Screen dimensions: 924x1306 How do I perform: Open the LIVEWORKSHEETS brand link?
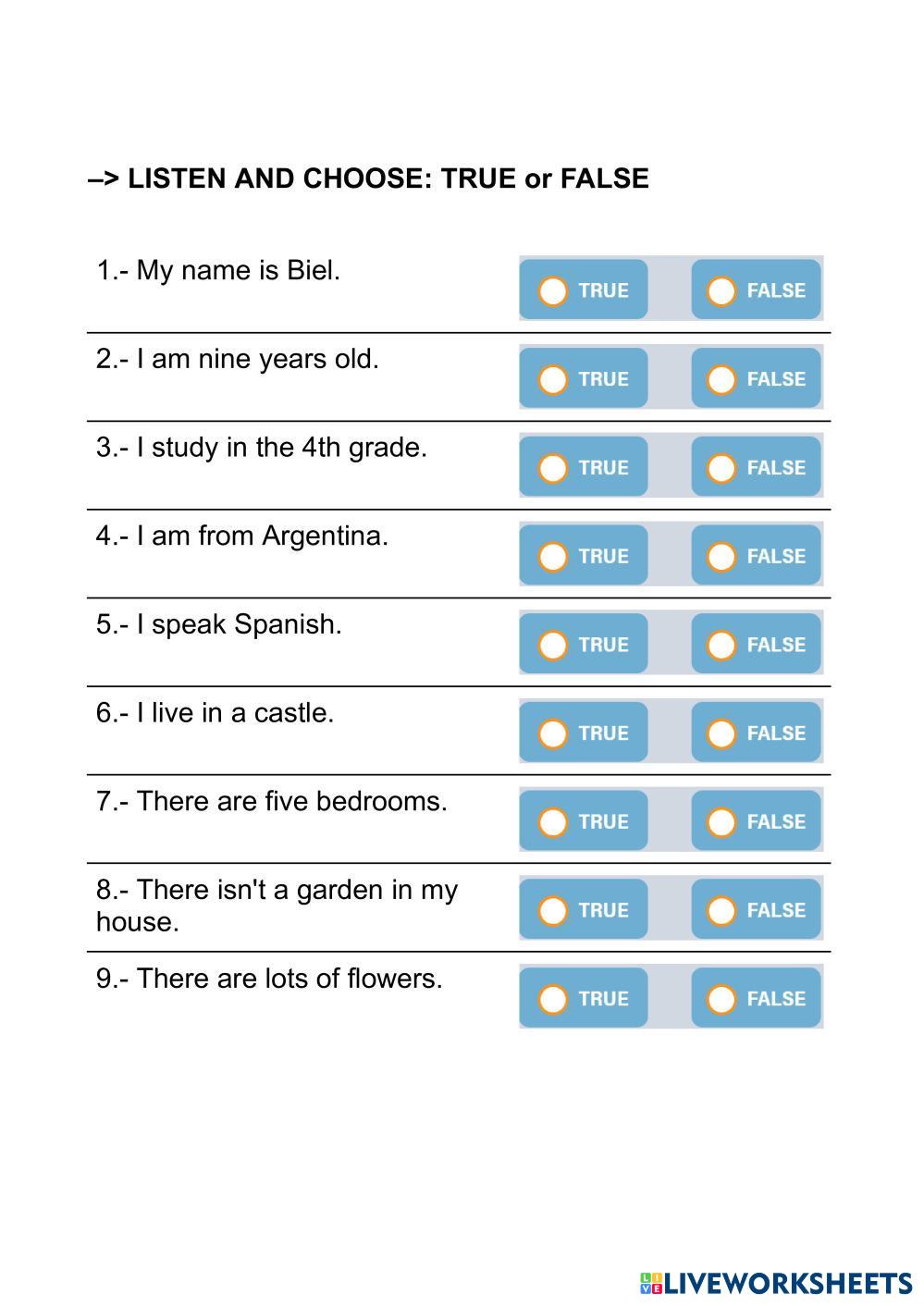pos(788,1283)
